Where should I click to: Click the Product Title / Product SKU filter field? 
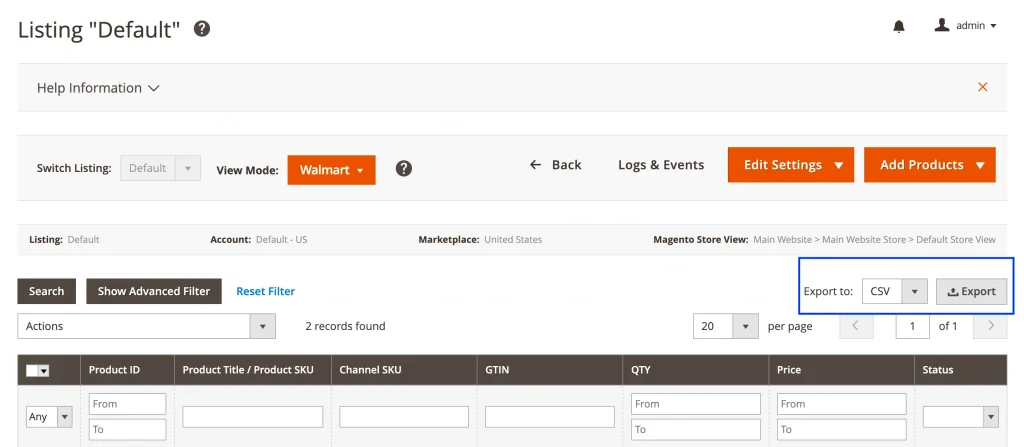(x=252, y=416)
